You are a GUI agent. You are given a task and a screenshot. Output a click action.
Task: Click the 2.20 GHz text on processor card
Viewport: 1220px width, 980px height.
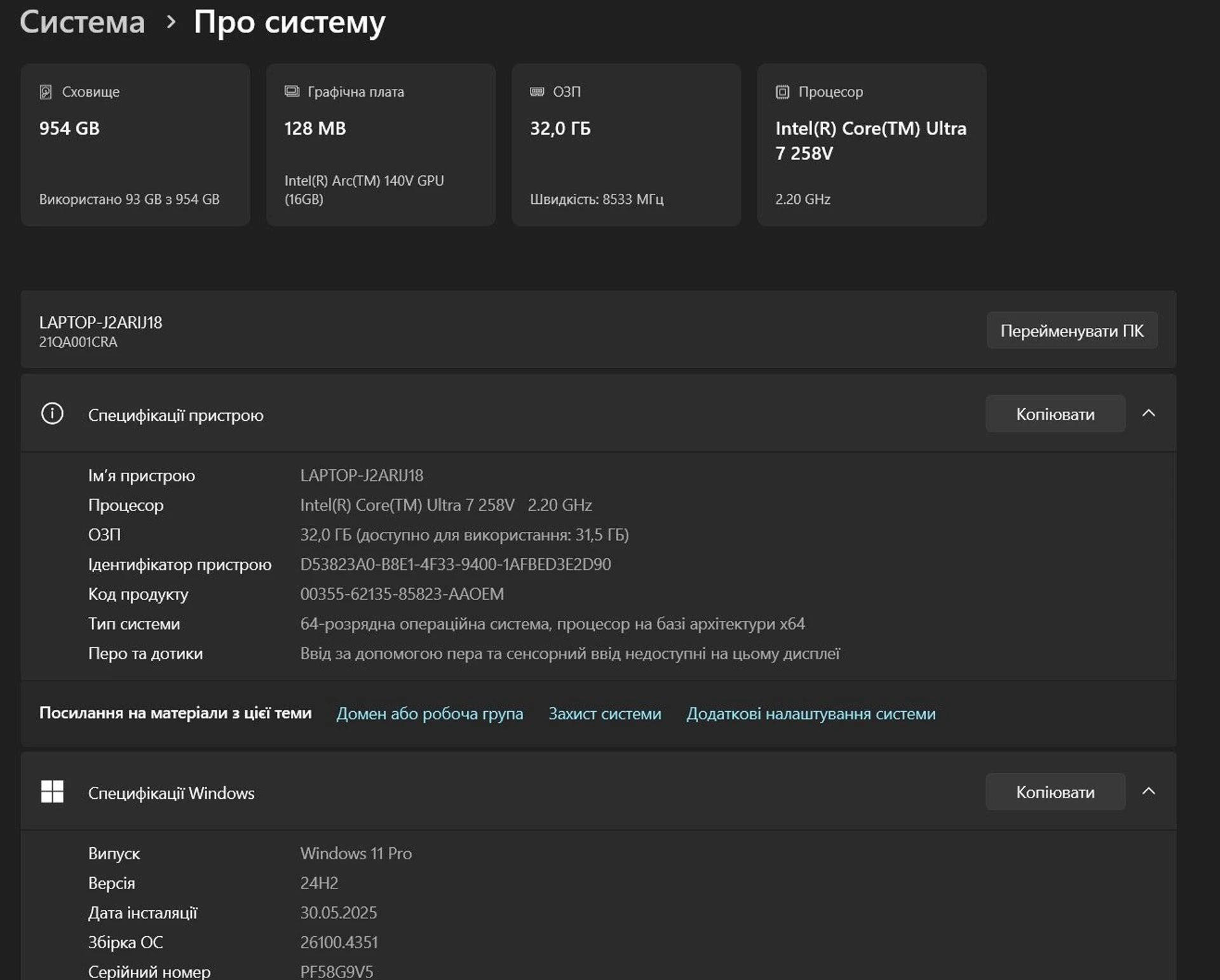pos(803,200)
